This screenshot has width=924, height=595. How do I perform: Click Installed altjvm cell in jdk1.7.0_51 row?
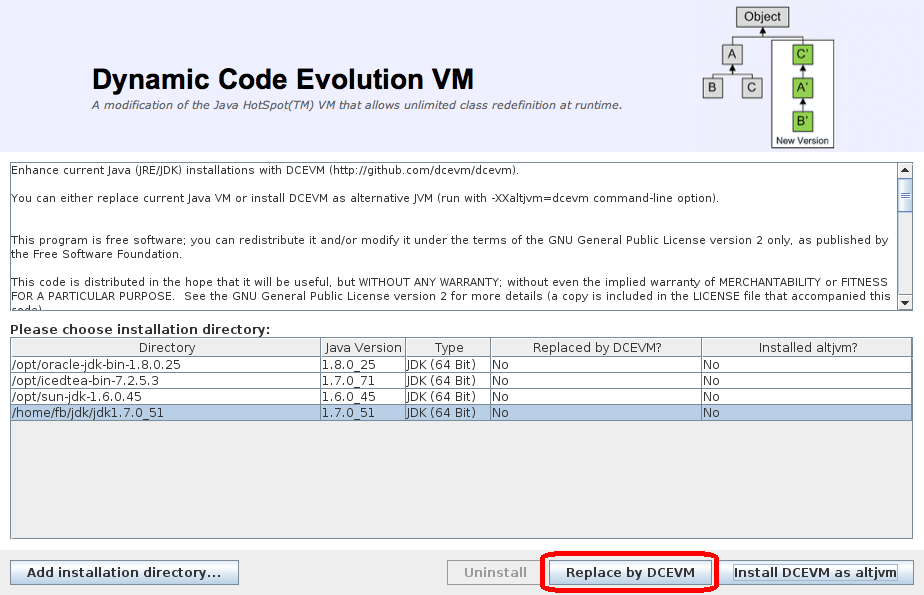(x=807, y=412)
